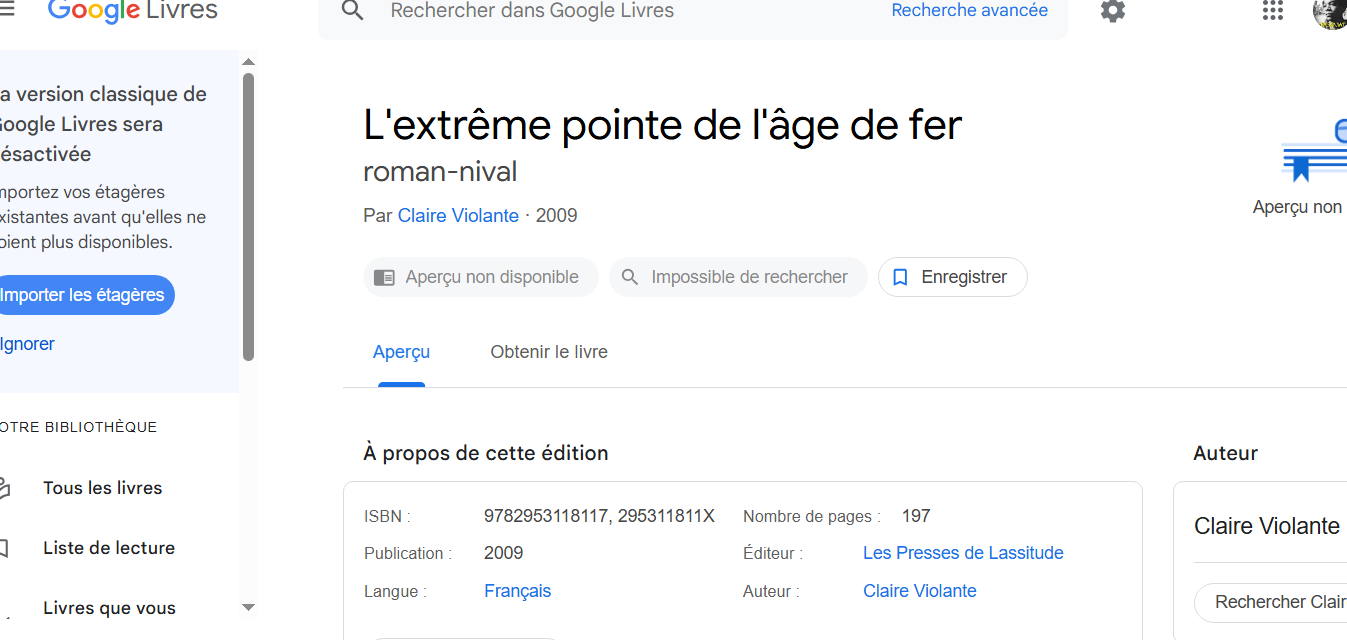The height and width of the screenshot is (640, 1347).
Task: Click the Recherche avancée link
Action: click(x=969, y=11)
